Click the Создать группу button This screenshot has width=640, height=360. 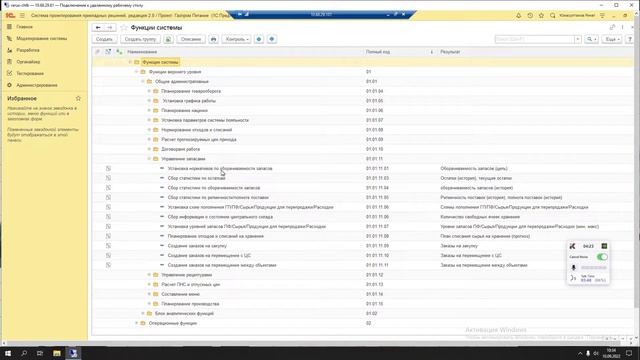click(140, 39)
